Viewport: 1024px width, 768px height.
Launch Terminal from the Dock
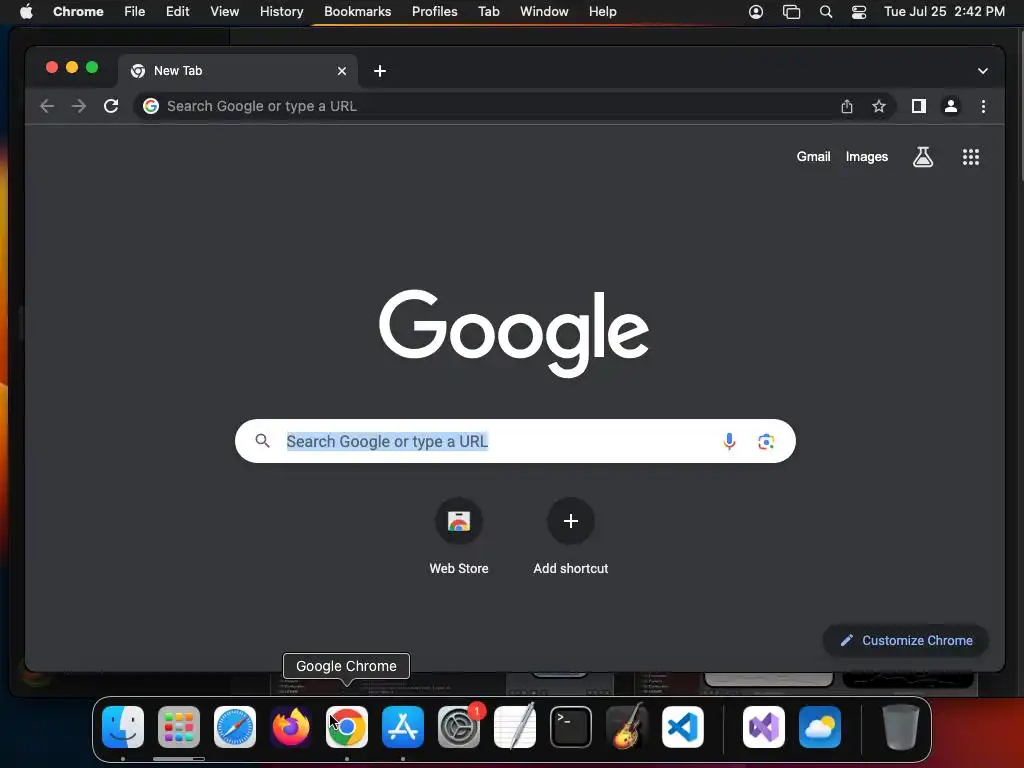click(x=571, y=727)
